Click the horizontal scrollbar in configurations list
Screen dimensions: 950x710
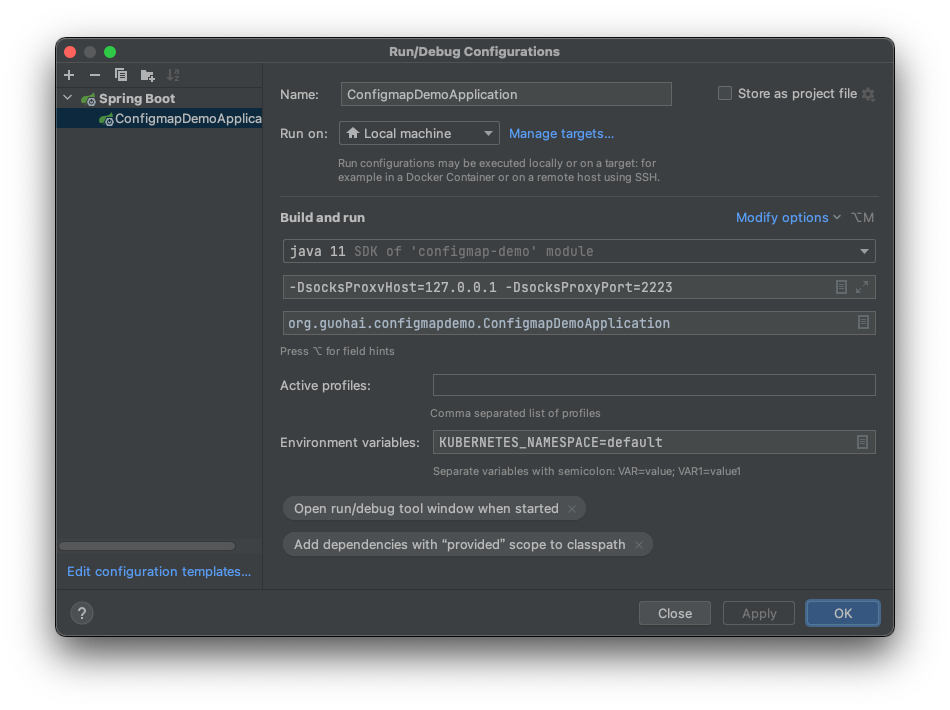tap(147, 546)
